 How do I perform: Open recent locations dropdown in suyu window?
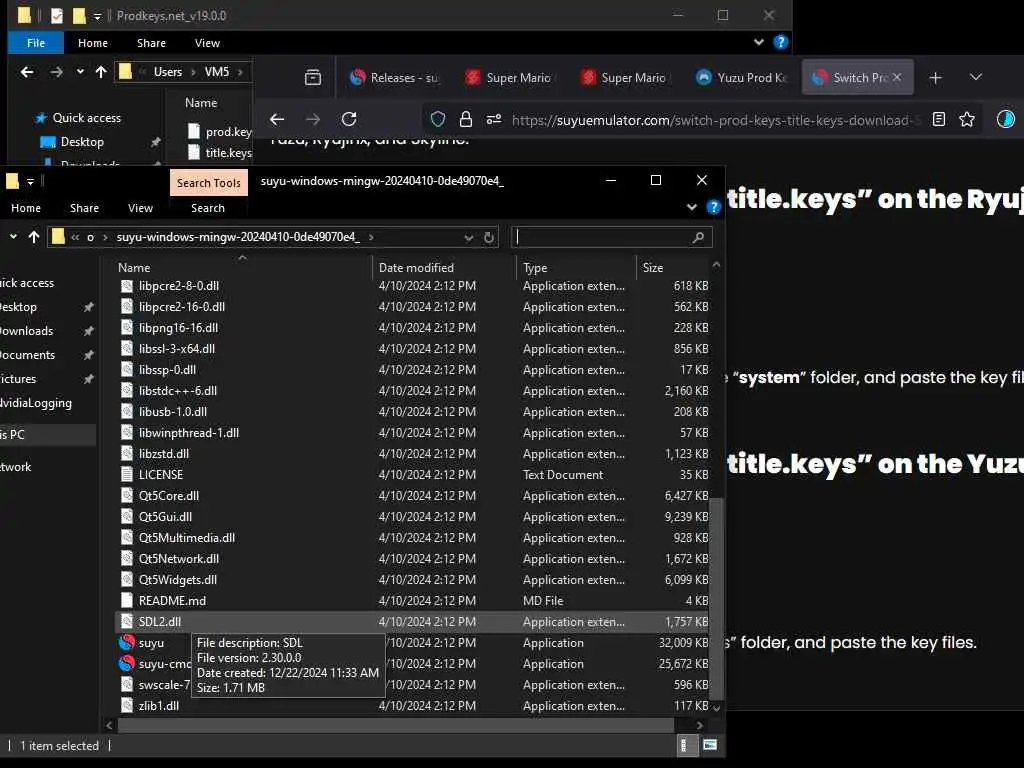click(x=13, y=237)
